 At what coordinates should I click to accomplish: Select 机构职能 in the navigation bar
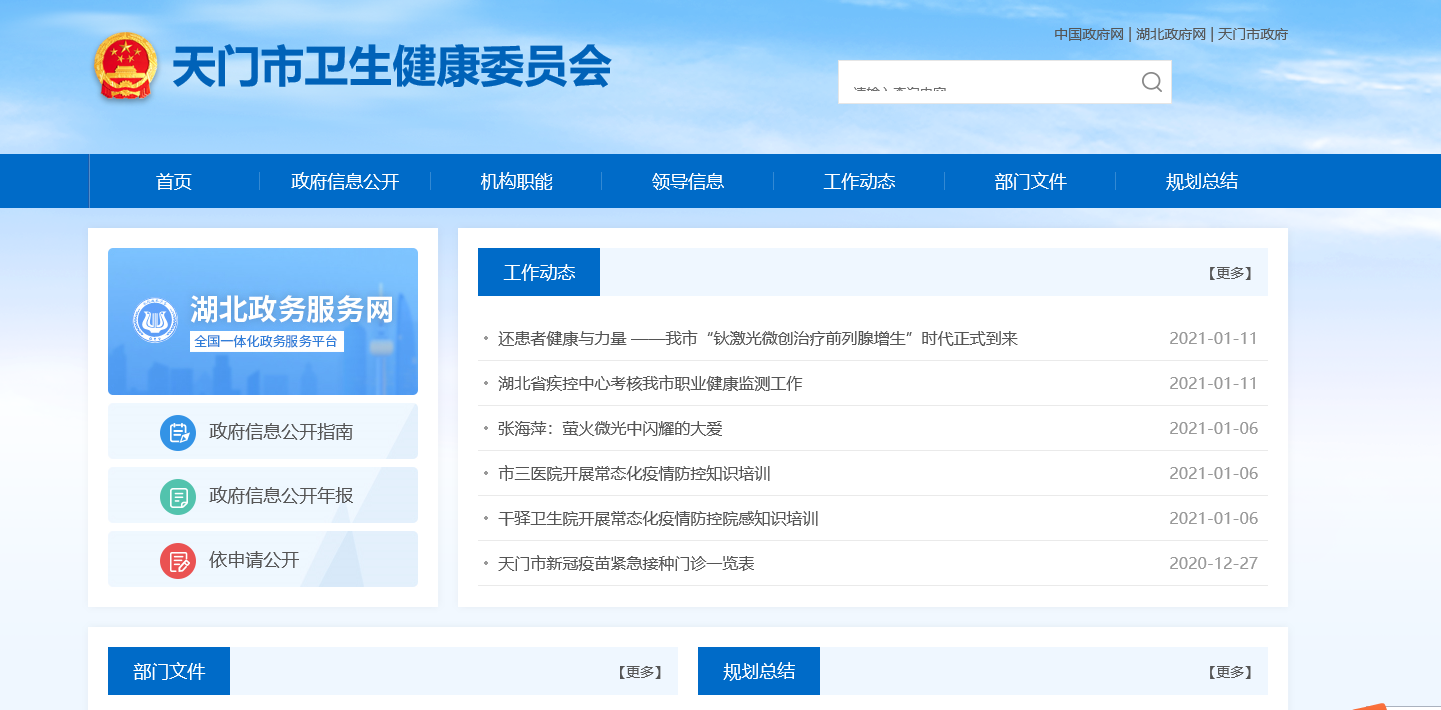[x=516, y=182]
